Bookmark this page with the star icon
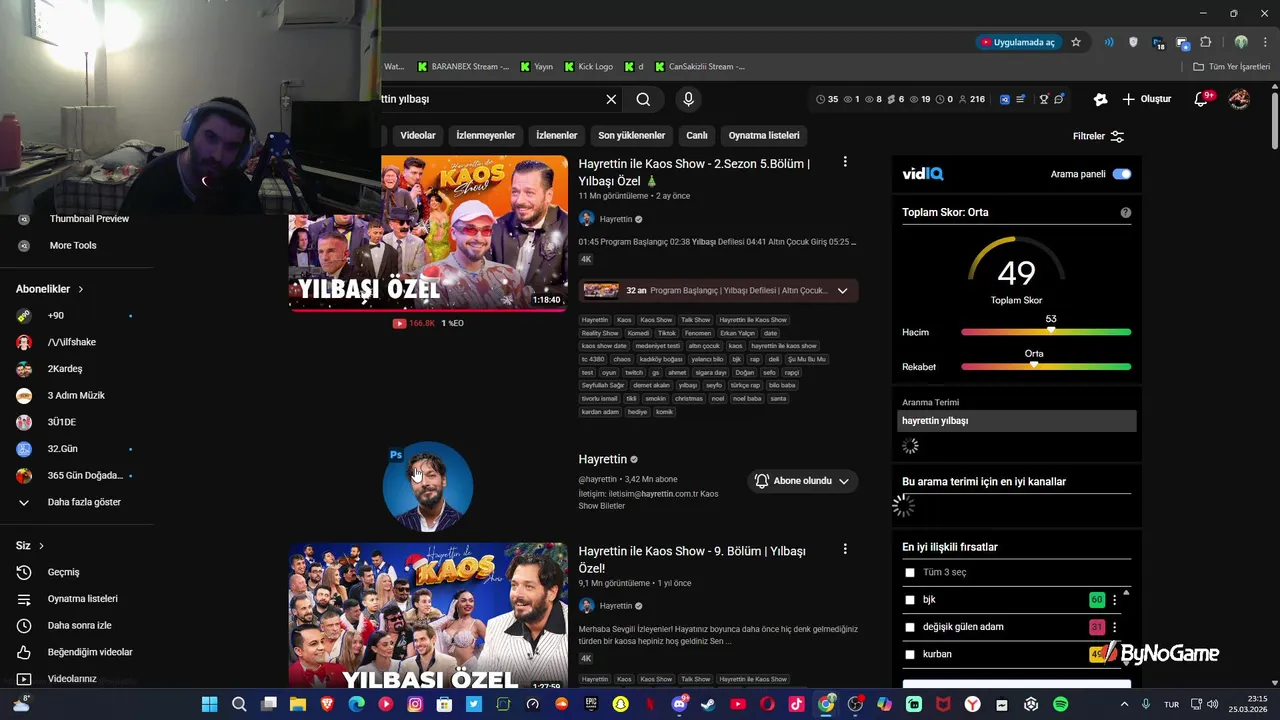Viewport: 1280px width, 720px height. [1076, 42]
